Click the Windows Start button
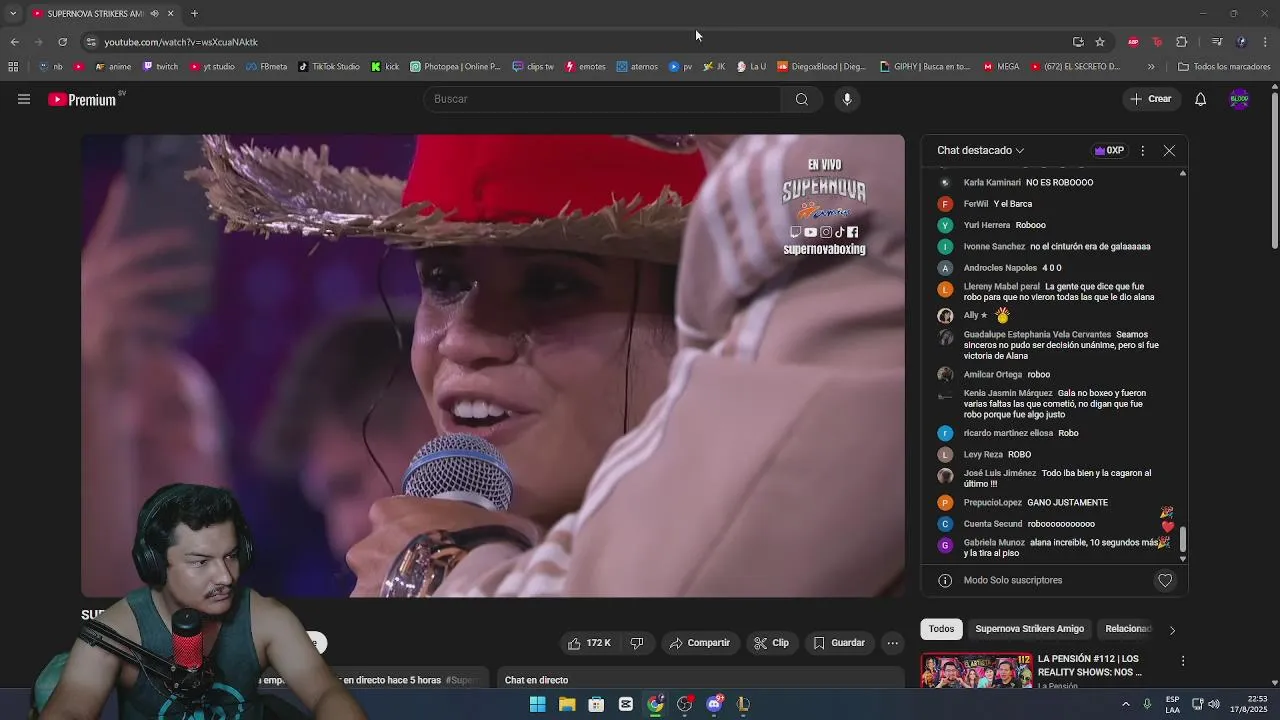The height and width of the screenshot is (720, 1280). (x=537, y=704)
